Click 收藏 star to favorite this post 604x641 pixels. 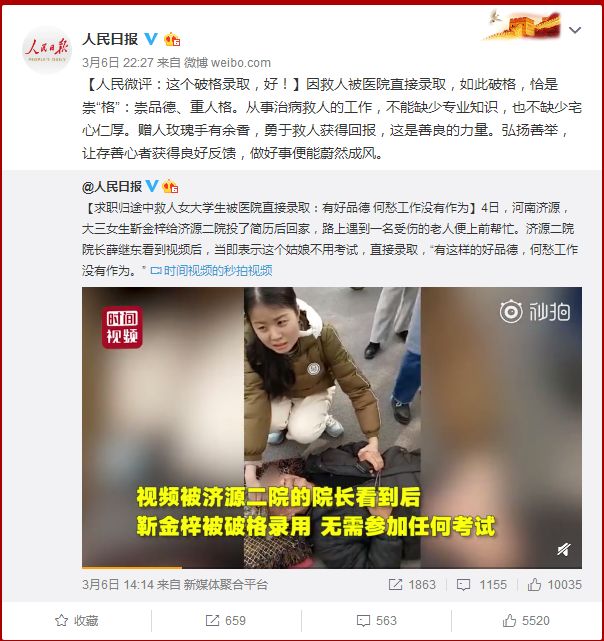(76, 621)
